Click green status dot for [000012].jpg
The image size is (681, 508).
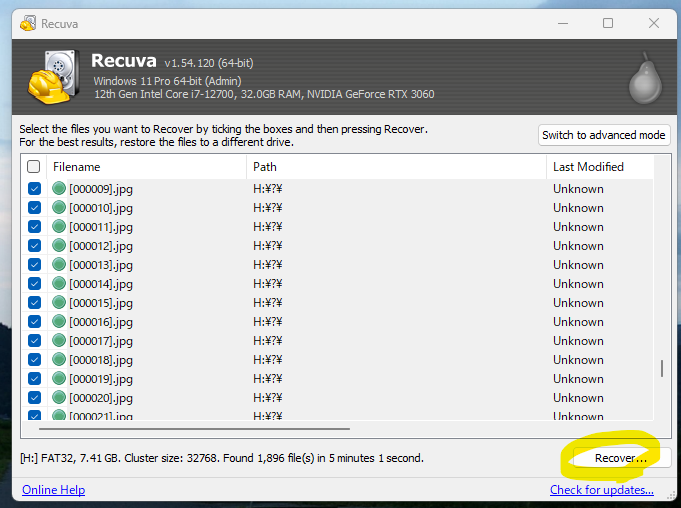point(59,245)
